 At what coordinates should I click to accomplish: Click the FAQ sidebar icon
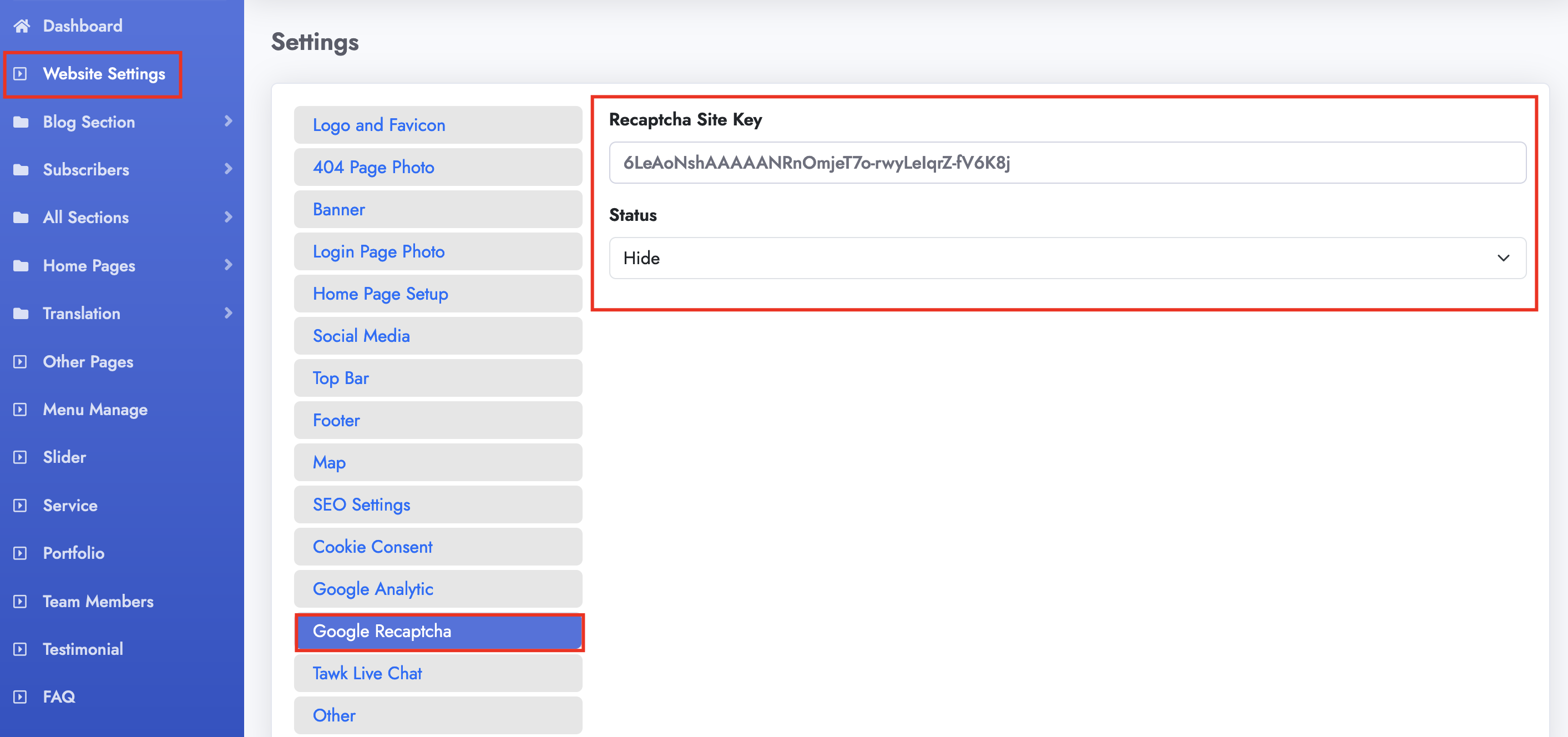pyautogui.click(x=20, y=697)
